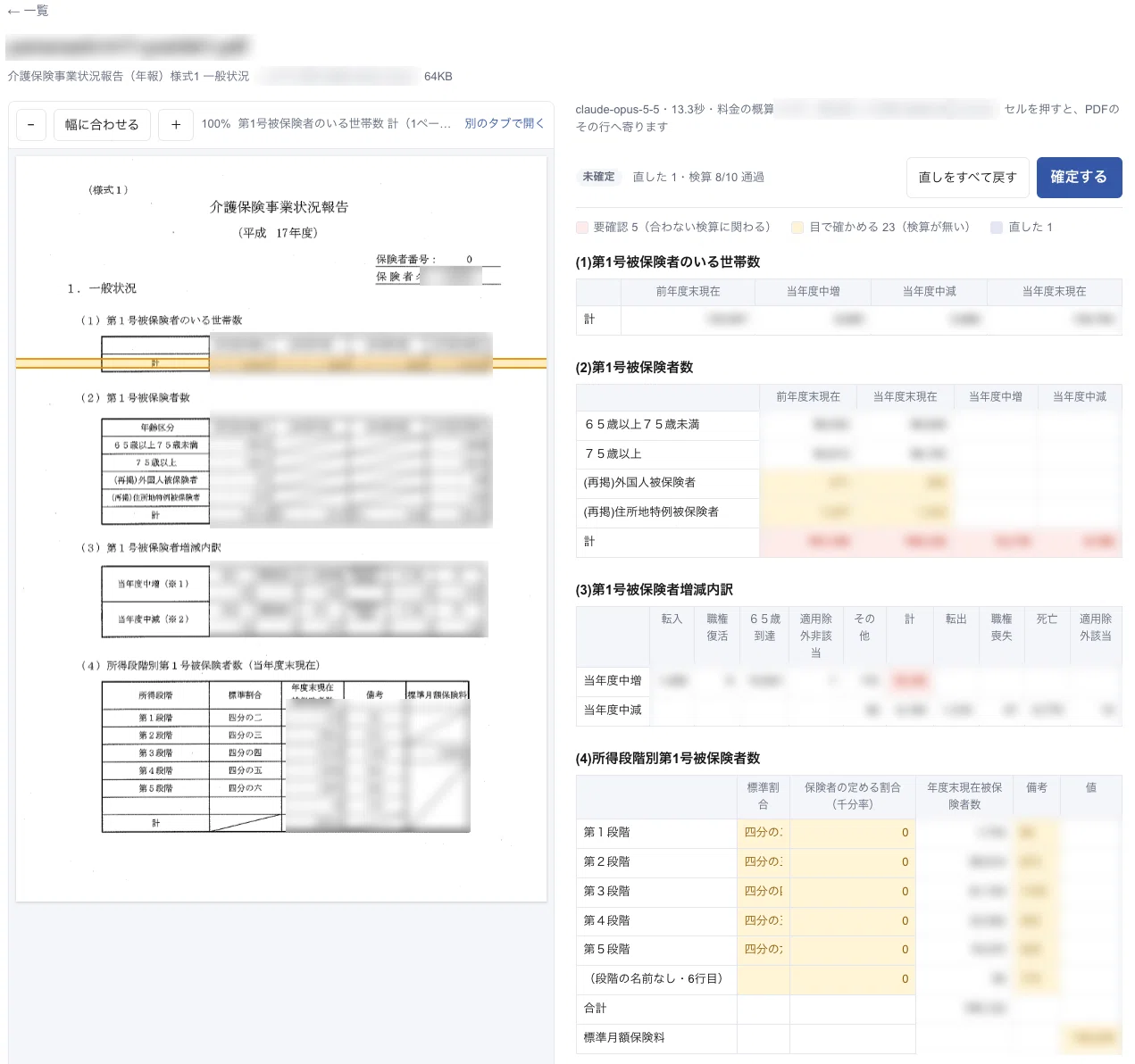Select 第3段階 保険者の定める割合 cell 0
Viewport: 1135px width, 1064px height.
[x=853, y=892]
